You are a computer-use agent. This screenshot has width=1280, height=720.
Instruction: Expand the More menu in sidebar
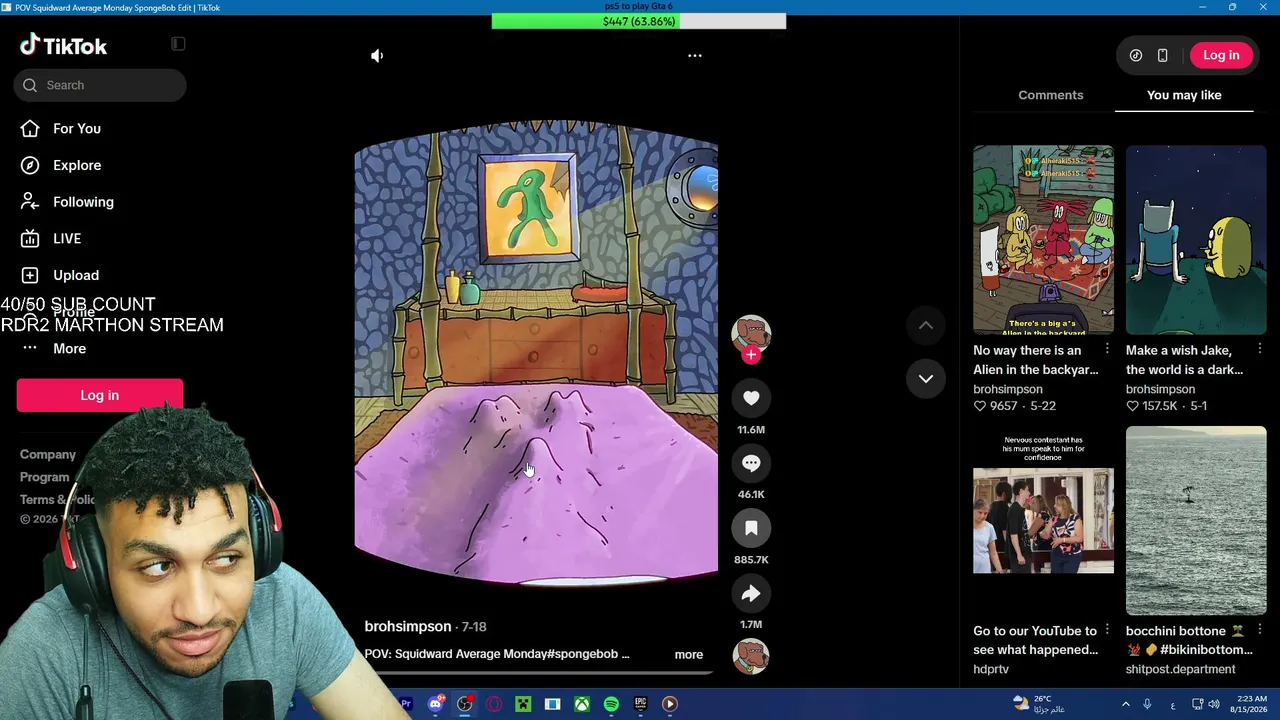pyautogui.click(x=69, y=348)
